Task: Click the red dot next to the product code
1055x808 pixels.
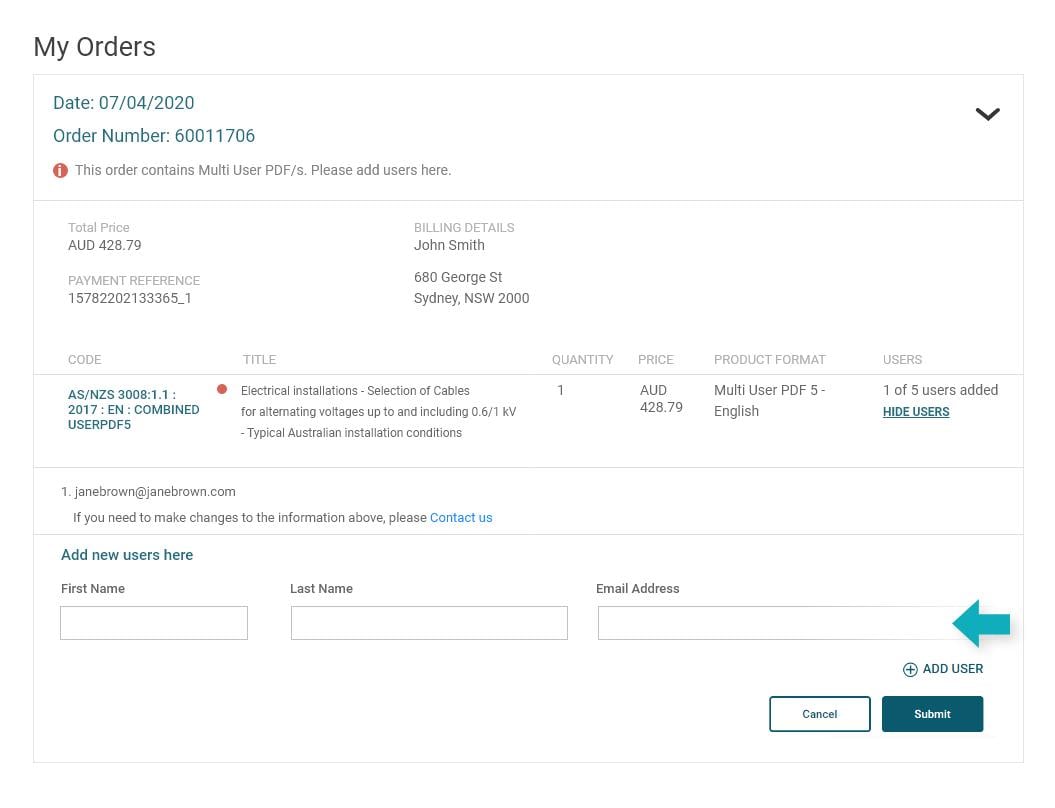Action: 224,390
